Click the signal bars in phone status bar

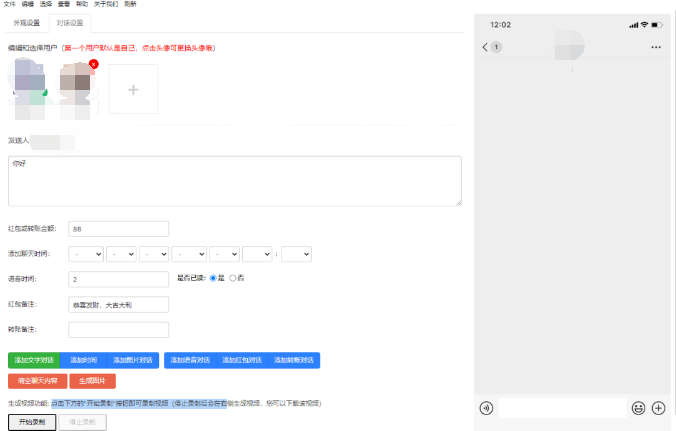click(x=633, y=25)
